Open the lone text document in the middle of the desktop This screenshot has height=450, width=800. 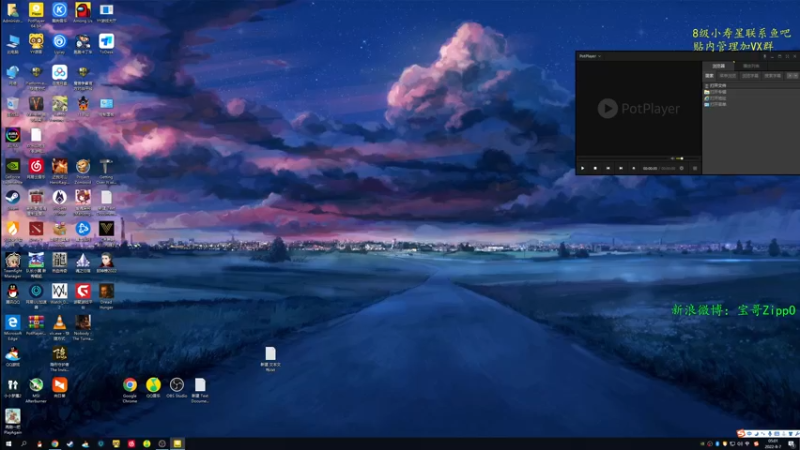click(x=270, y=359)
